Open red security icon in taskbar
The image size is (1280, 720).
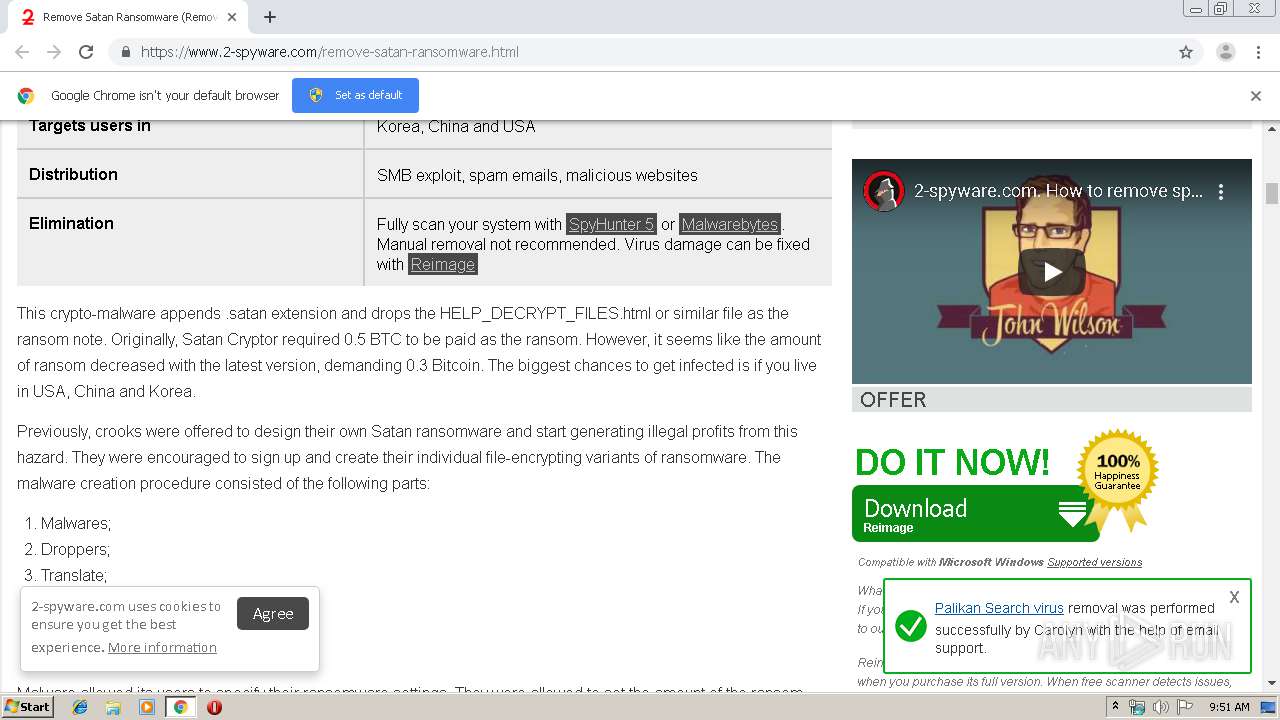(x=214, y=707)
